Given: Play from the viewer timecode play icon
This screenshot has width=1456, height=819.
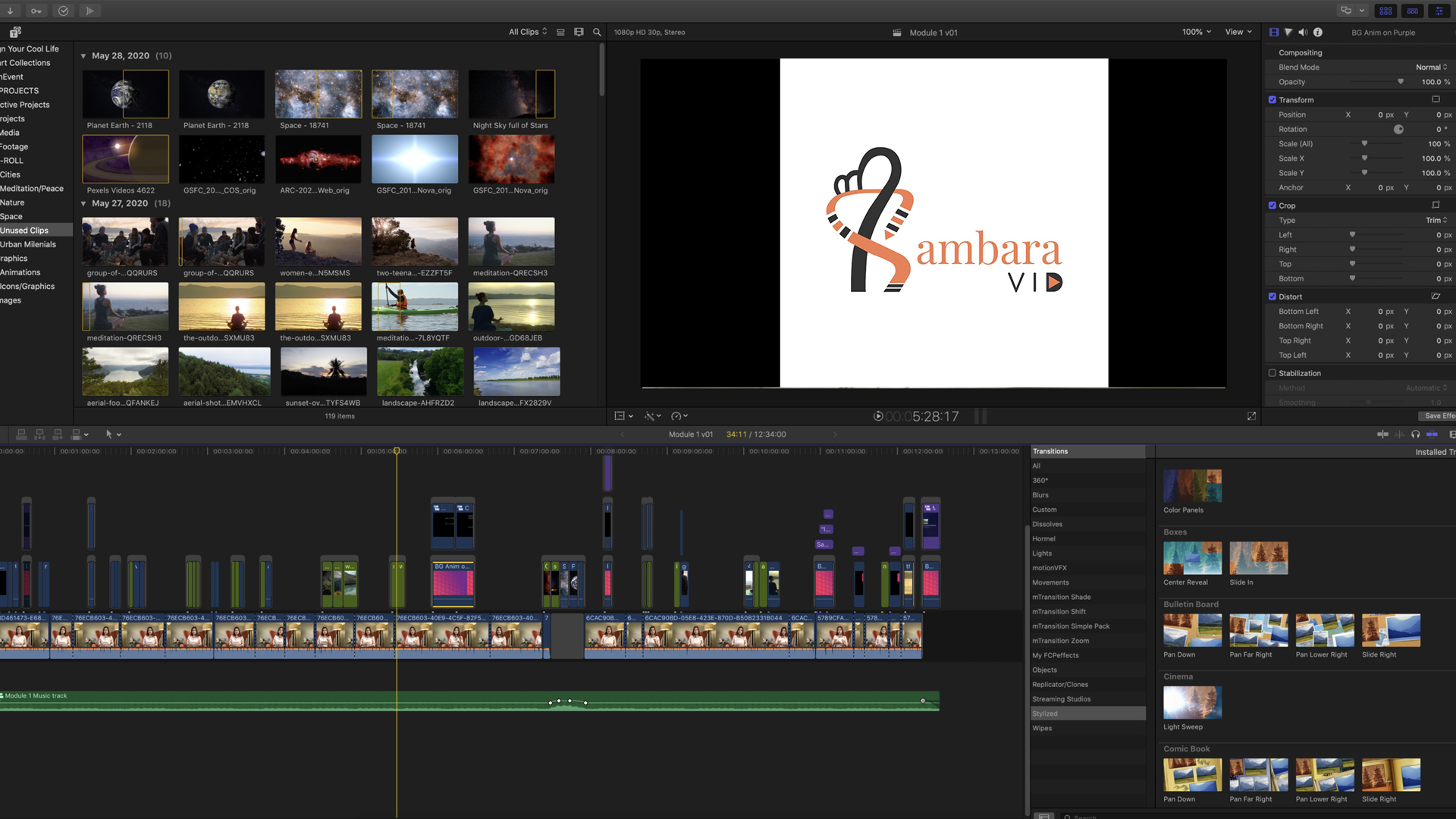Looking at the screenshot, I should [x=878, y=416].
